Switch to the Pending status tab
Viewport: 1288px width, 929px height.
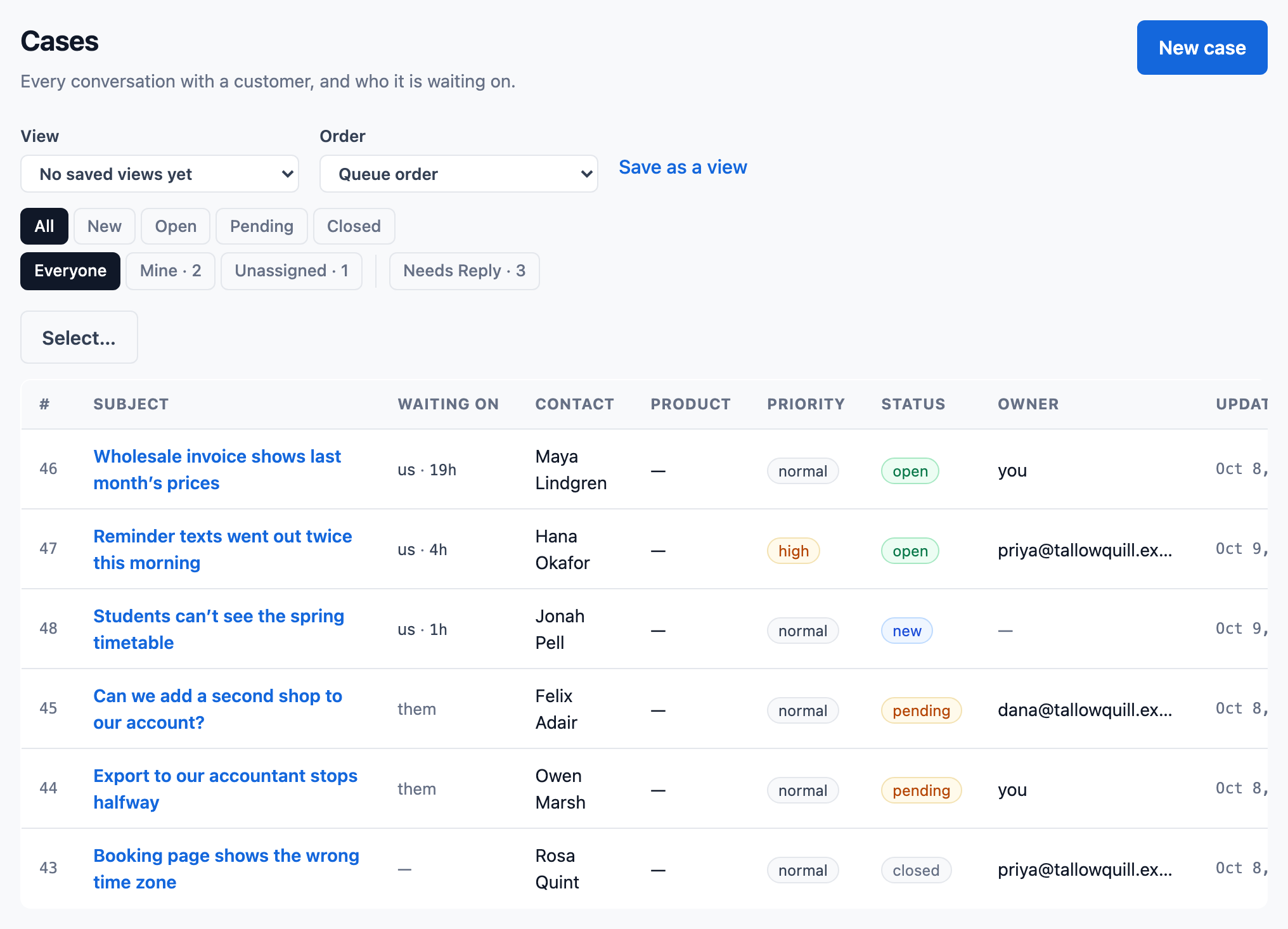(262, 226)
